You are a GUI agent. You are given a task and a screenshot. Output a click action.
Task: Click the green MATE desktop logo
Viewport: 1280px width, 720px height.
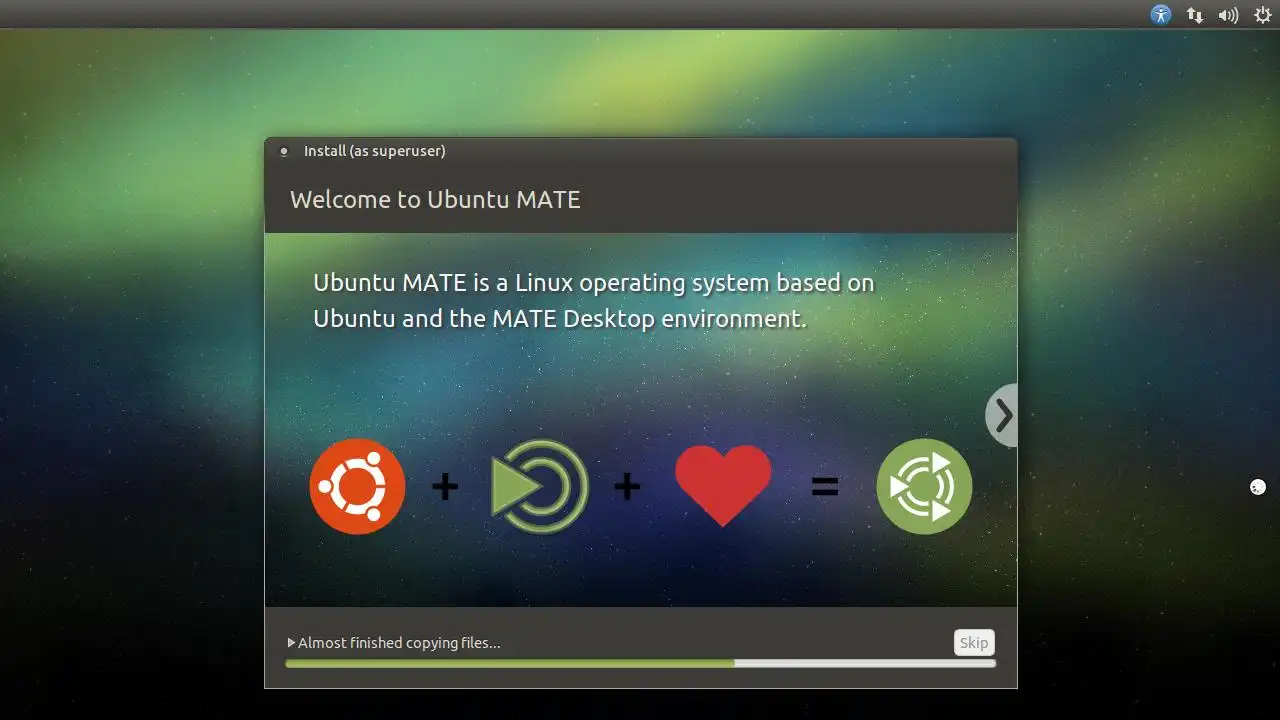540,487
